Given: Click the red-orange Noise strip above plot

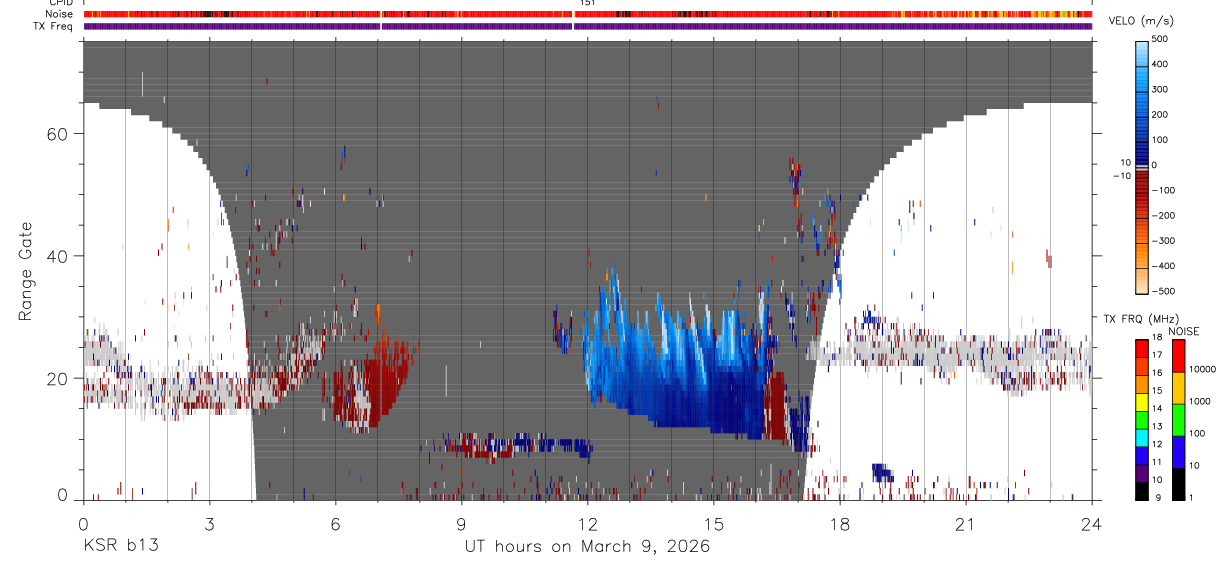Looking at the screenshot, I should tap(587, 14).
